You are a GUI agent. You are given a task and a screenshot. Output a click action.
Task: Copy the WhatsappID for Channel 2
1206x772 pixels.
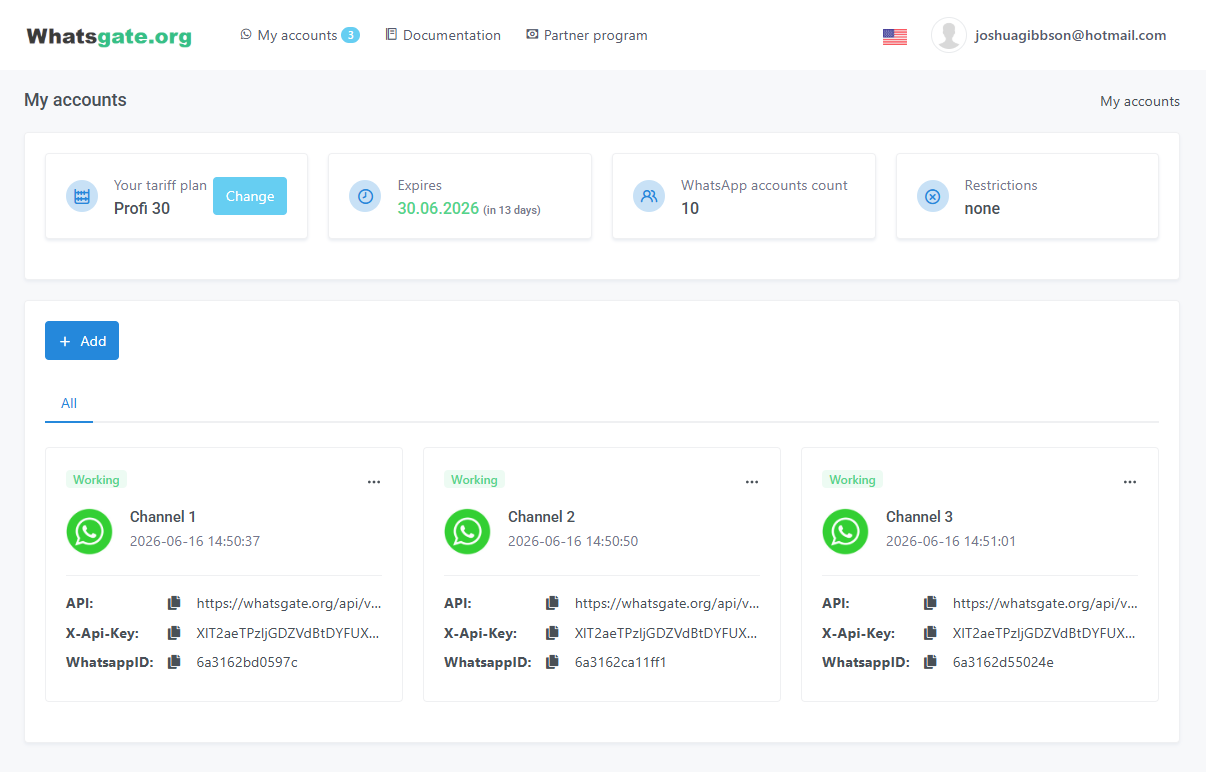[x=552, y=662]
